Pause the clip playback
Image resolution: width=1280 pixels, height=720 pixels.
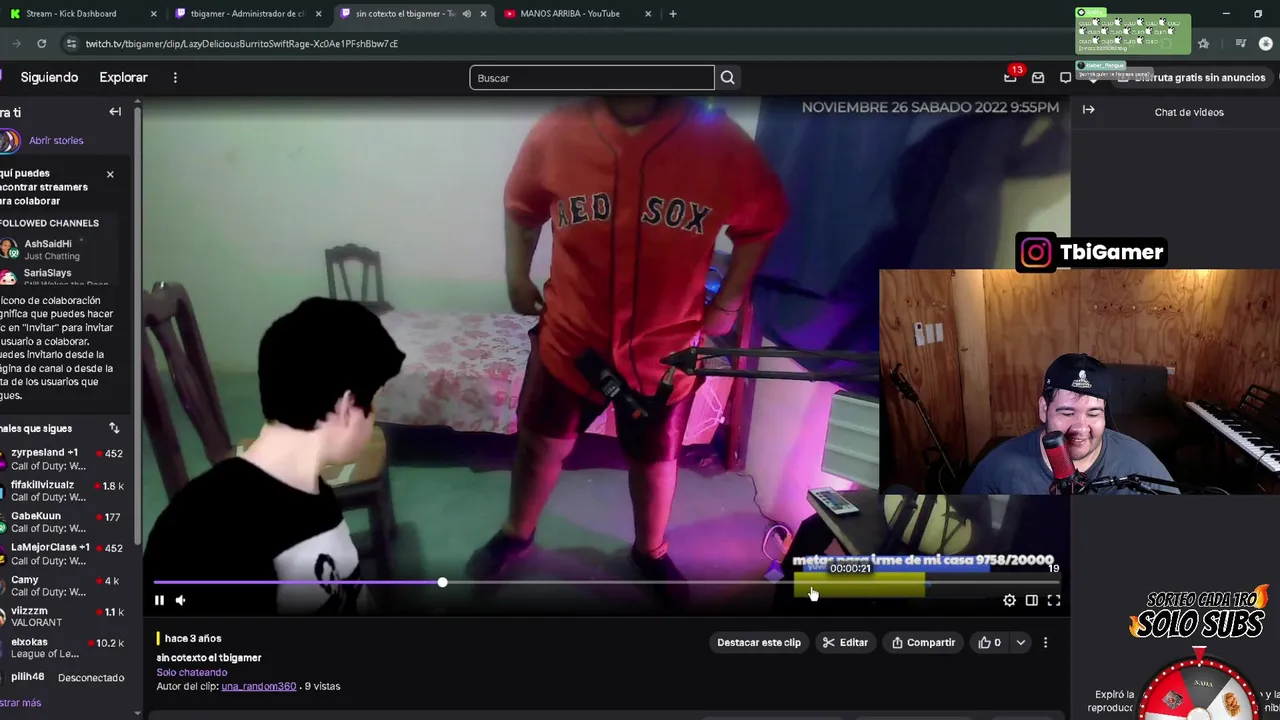point(159,600)
